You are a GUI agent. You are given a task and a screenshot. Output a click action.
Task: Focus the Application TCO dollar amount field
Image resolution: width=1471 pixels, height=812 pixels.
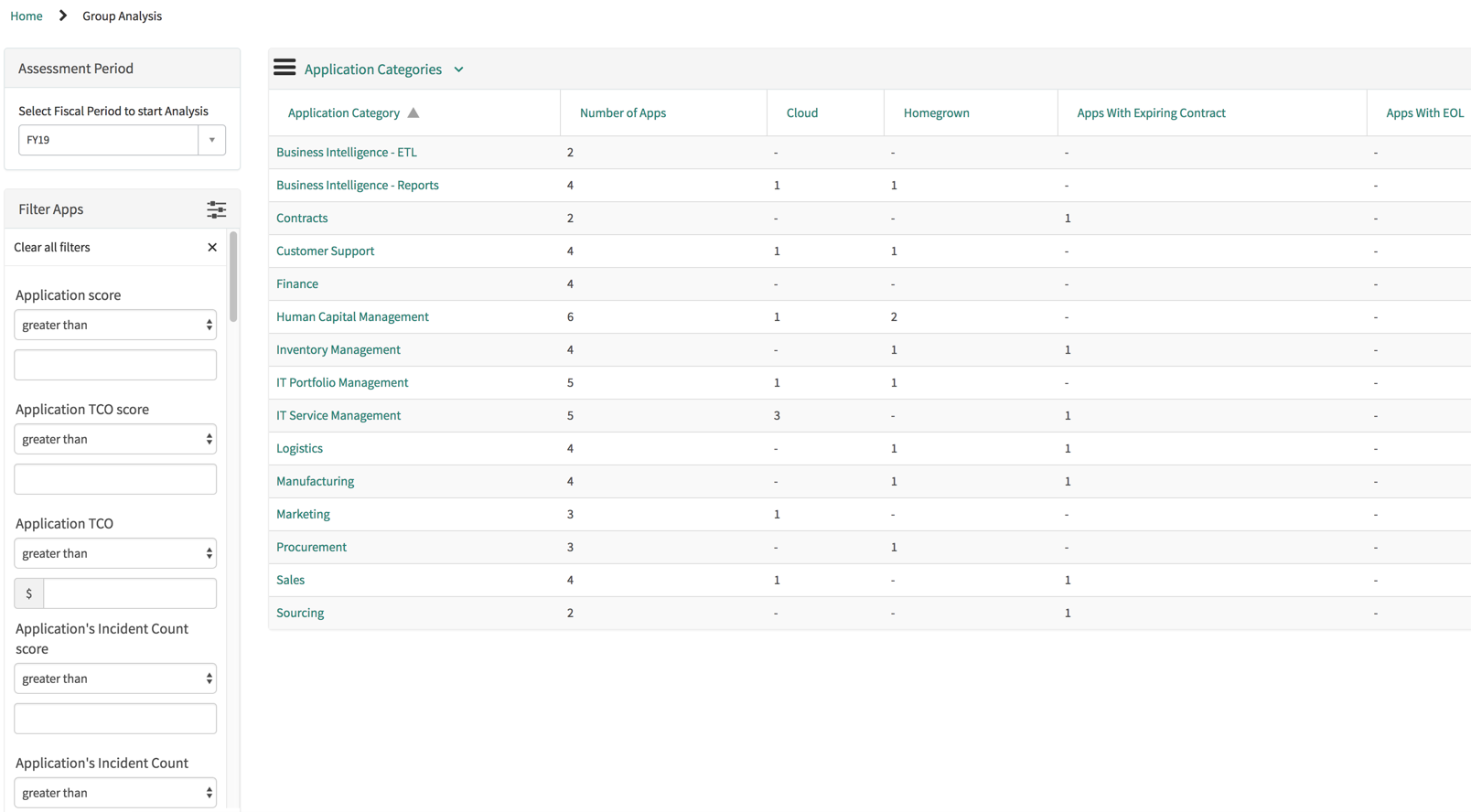pos(130,593)
